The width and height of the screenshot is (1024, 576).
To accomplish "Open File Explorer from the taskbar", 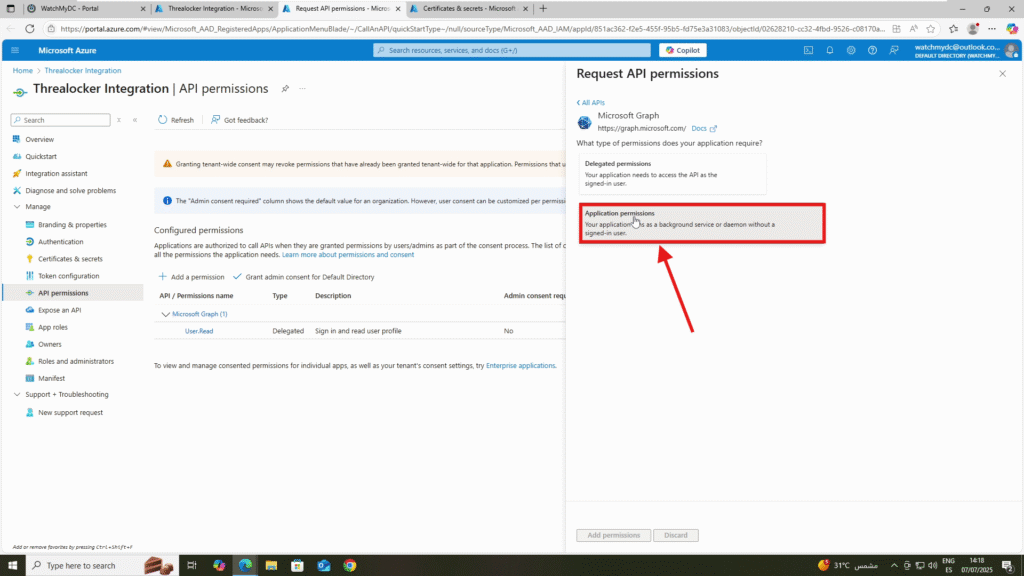I will pos(271,565).
